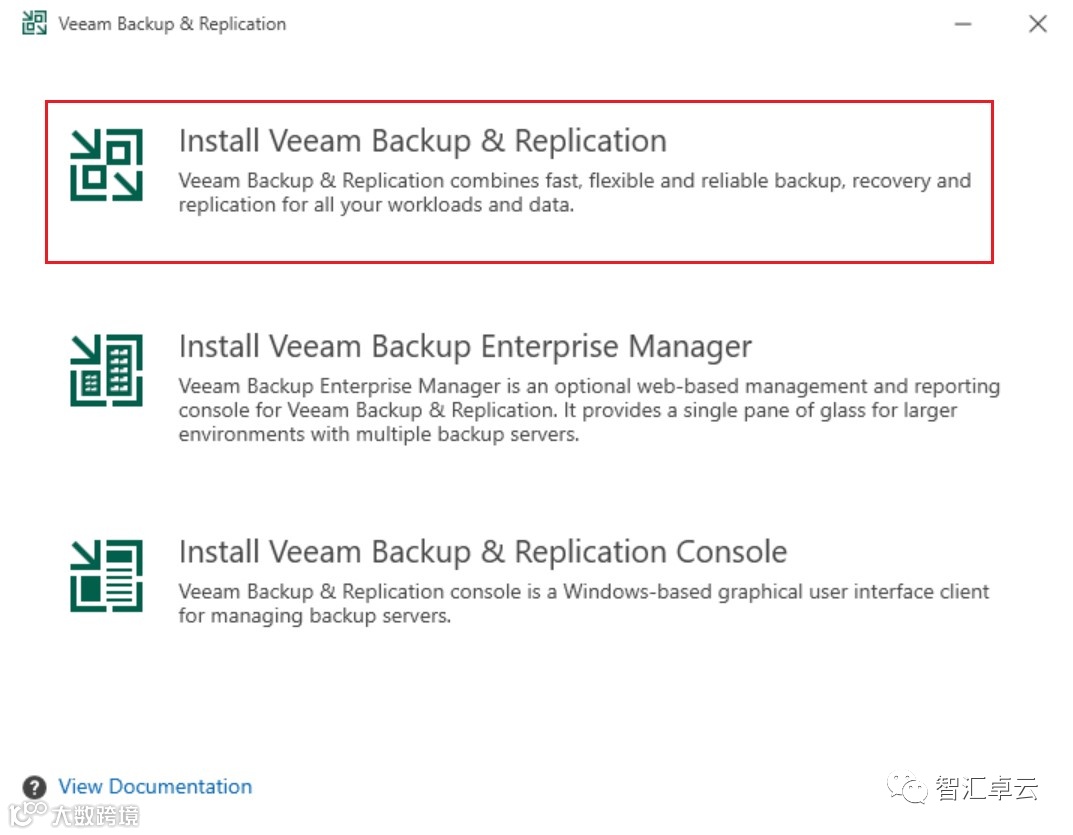Close the Veeam installer window
Viewport: 1073px width, 835px height.
coord(1038,24)
